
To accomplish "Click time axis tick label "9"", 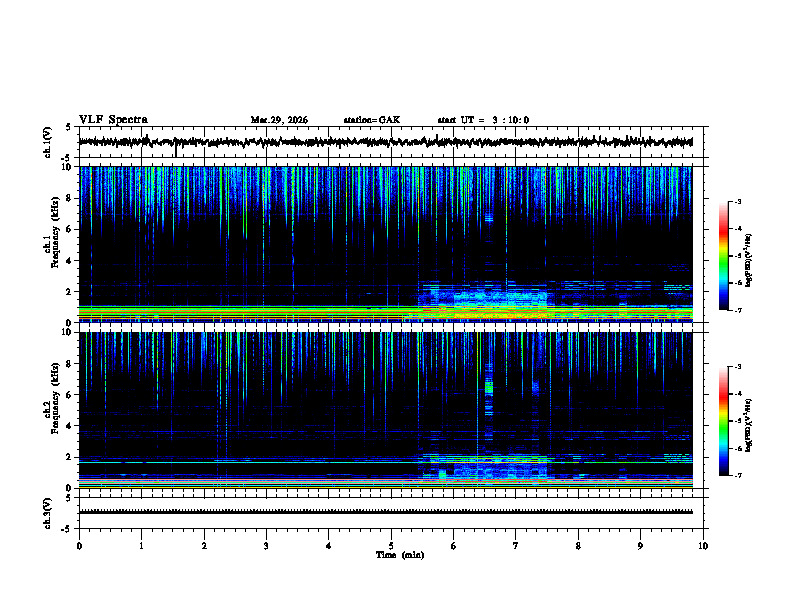I will click(640, 546).
